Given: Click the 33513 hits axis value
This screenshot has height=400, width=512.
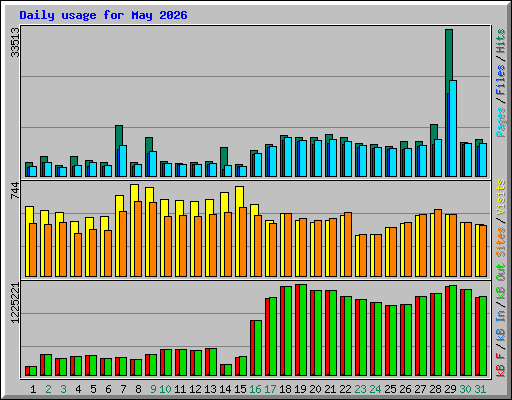Looking at the screenshot, I should tap(15, 42).
